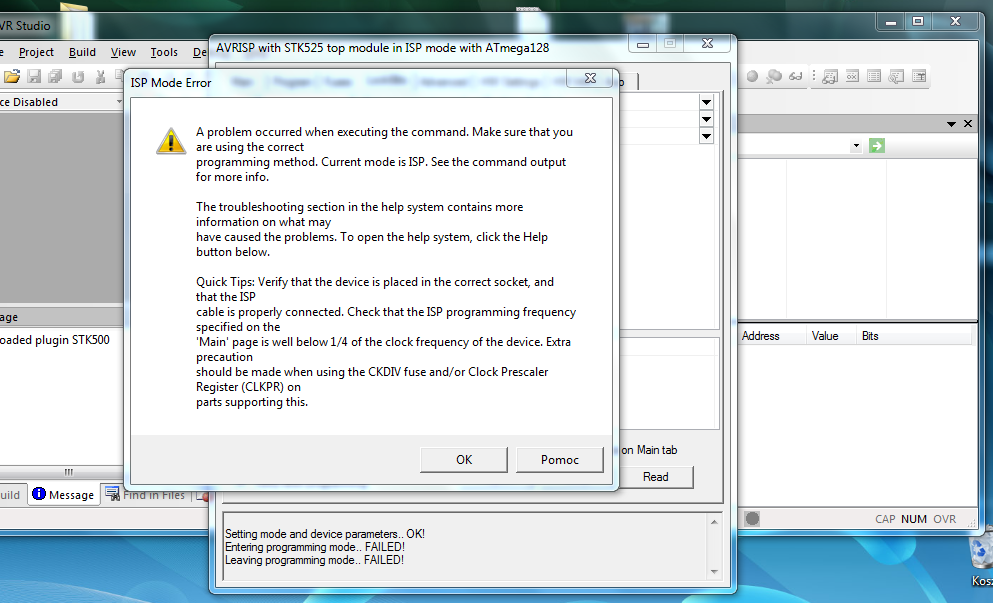The height and width of the screenshot is (603, 993).
Task: Click the Watch window icon with glasses
Action: 830,76
